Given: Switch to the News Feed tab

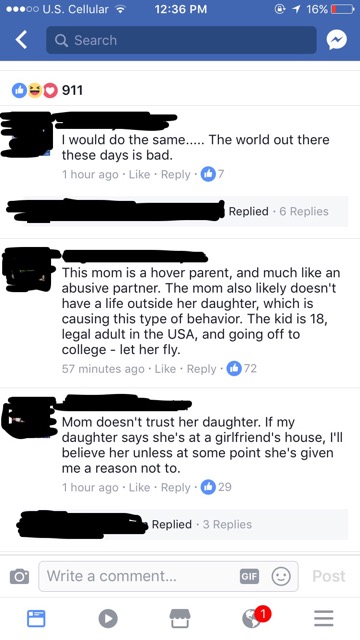Looking at the screenshot, I should (x=36, y=618).
